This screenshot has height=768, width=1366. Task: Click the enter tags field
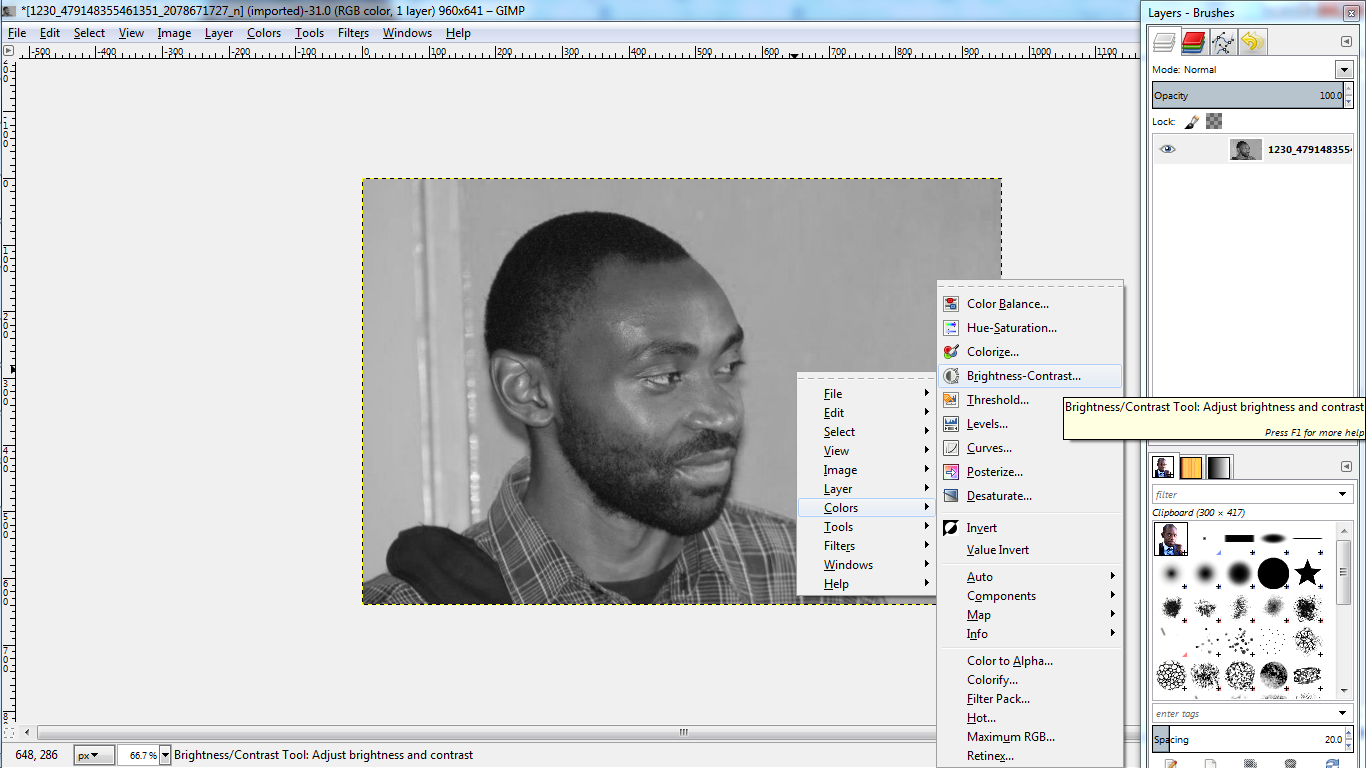(1243, 713)
